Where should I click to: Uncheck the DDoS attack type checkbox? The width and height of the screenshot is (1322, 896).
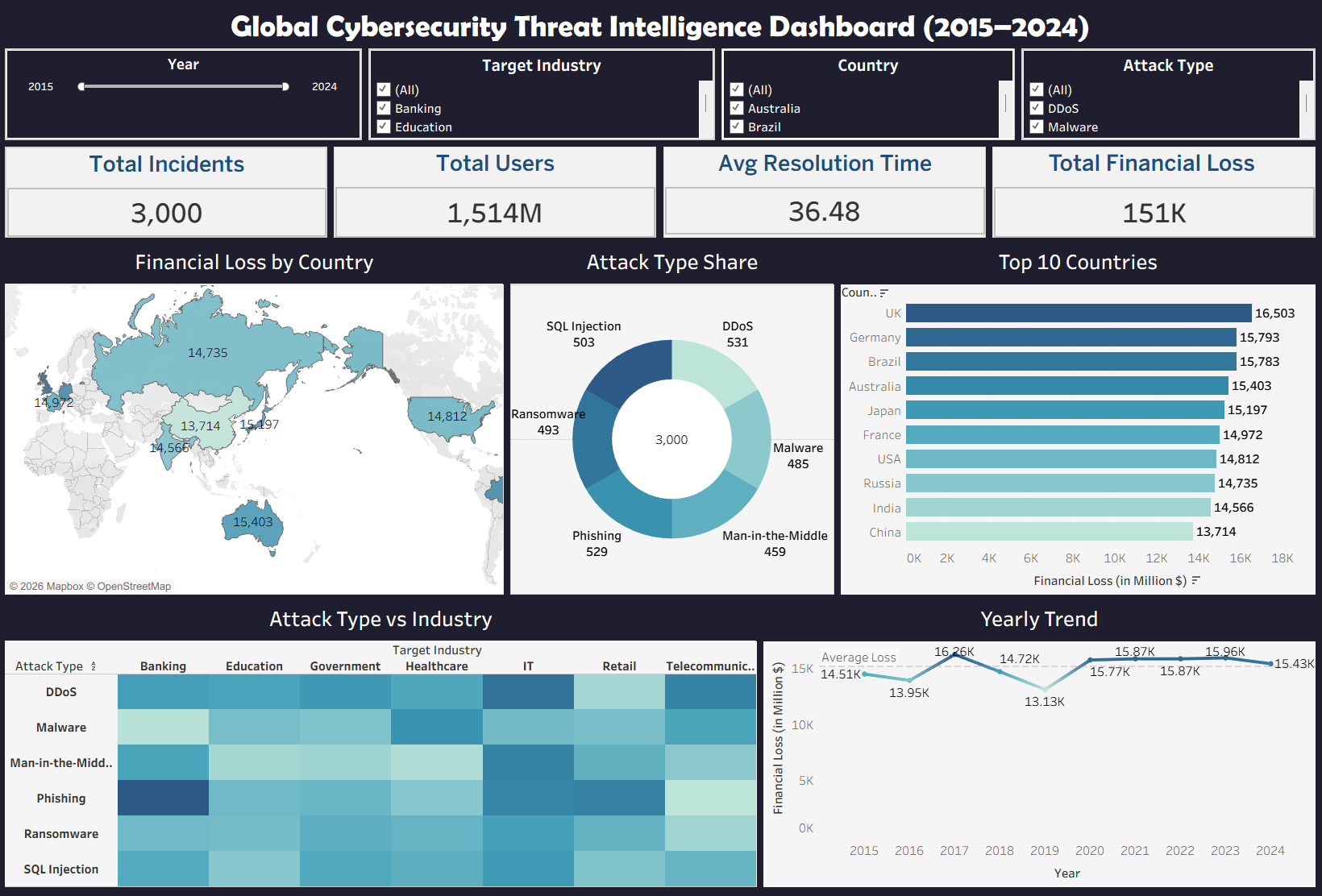pyautogui.click(x=1037, y=108)
